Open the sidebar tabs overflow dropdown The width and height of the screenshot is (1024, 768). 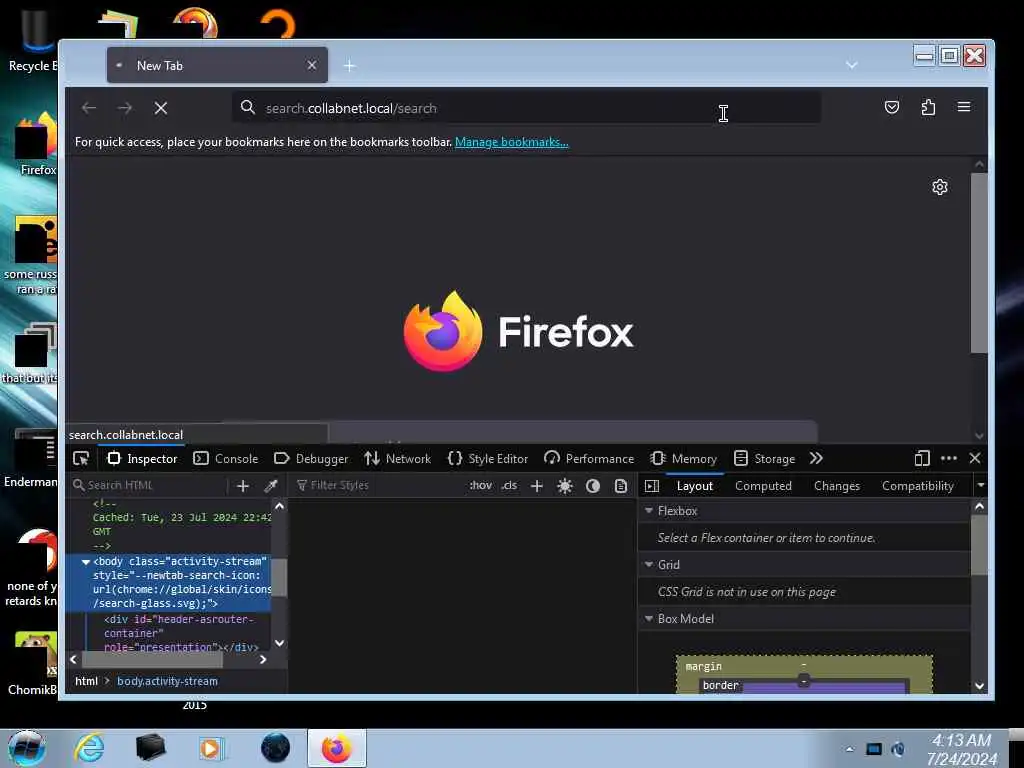tap(980, 485)
